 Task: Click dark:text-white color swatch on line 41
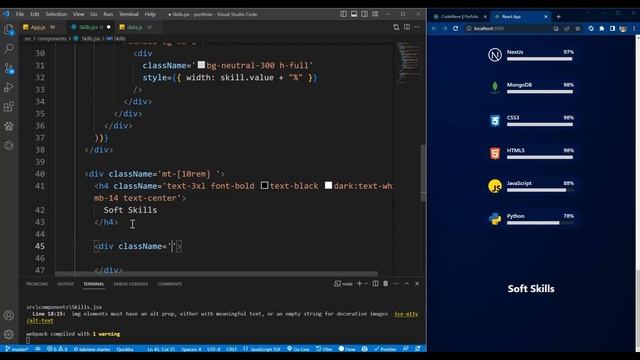(x=328, y=185)
